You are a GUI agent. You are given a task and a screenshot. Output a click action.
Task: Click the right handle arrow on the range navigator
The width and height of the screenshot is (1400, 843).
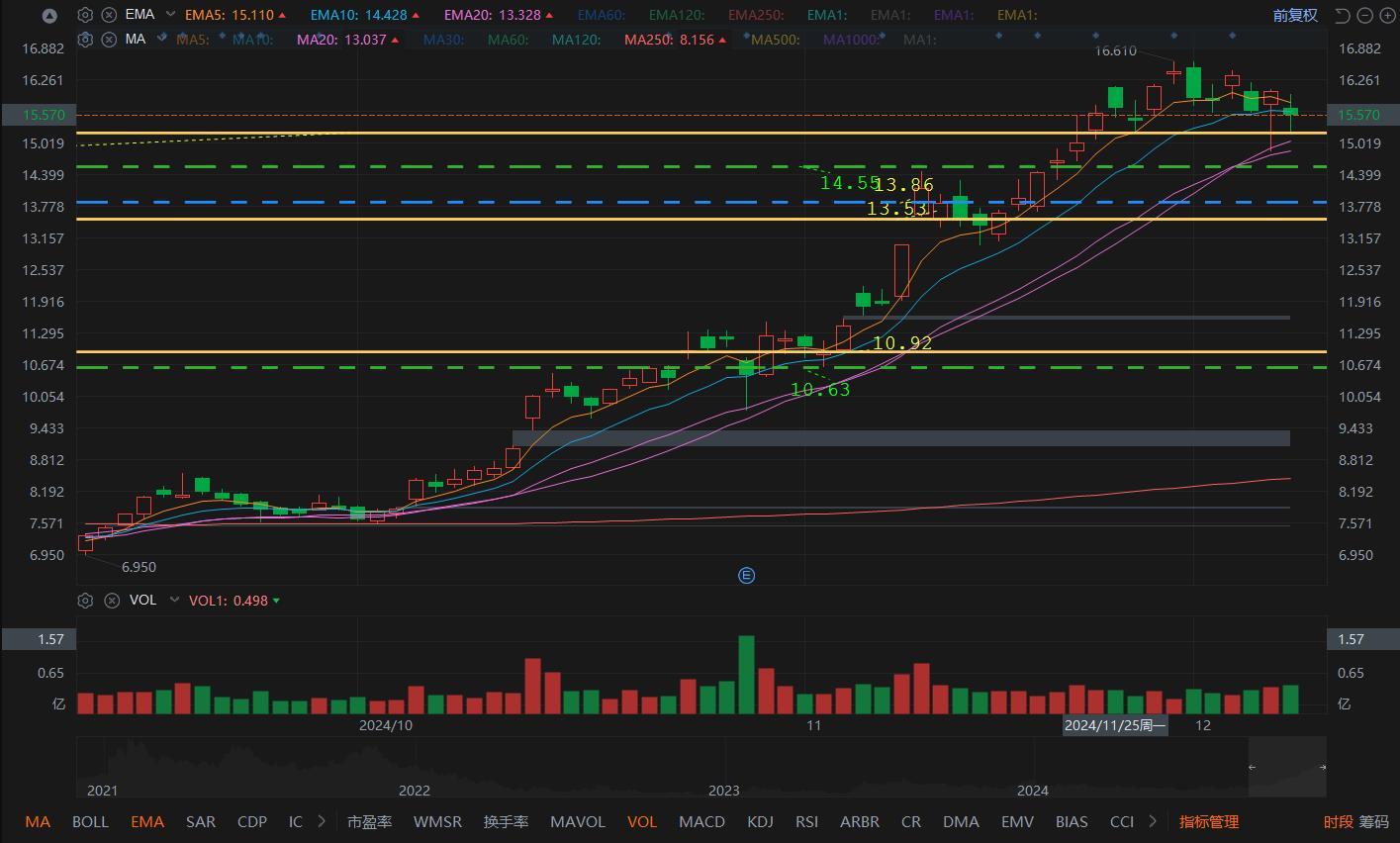pyautogui.click(x=1323, y=767)
